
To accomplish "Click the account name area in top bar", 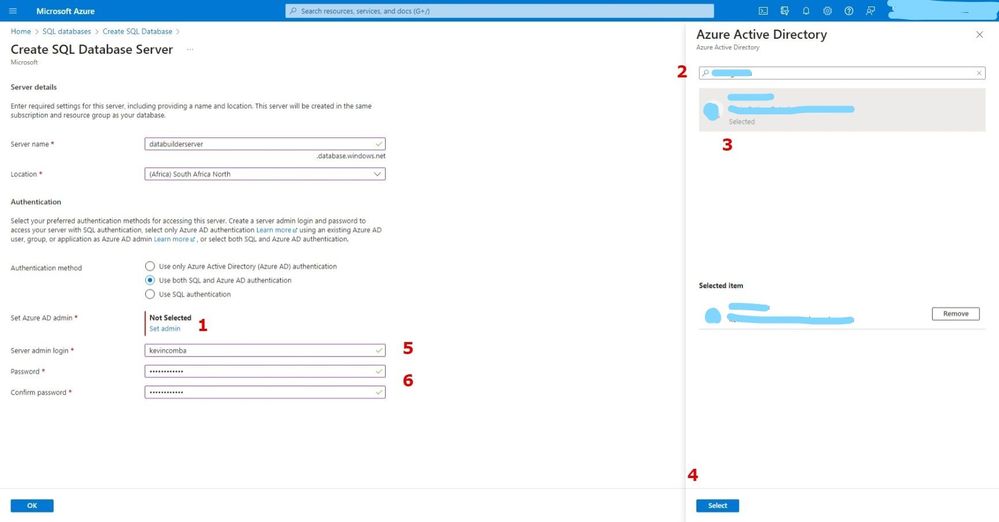I will pos(943,11).
